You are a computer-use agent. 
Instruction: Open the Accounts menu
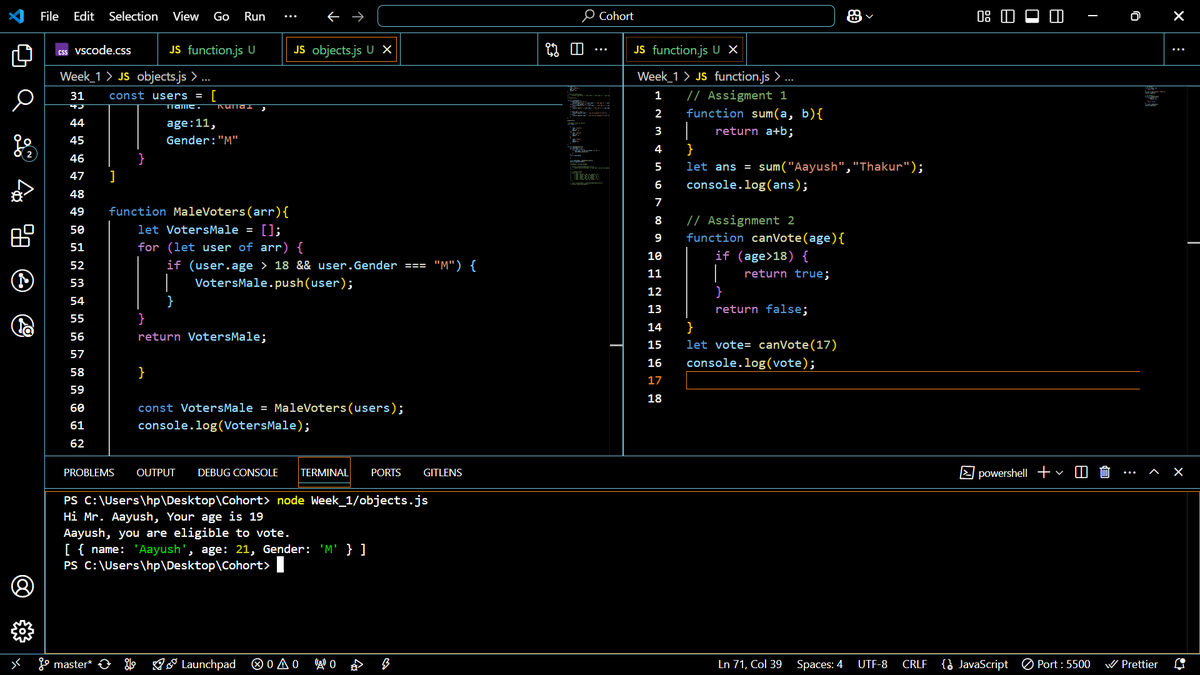tap(22, 586)
